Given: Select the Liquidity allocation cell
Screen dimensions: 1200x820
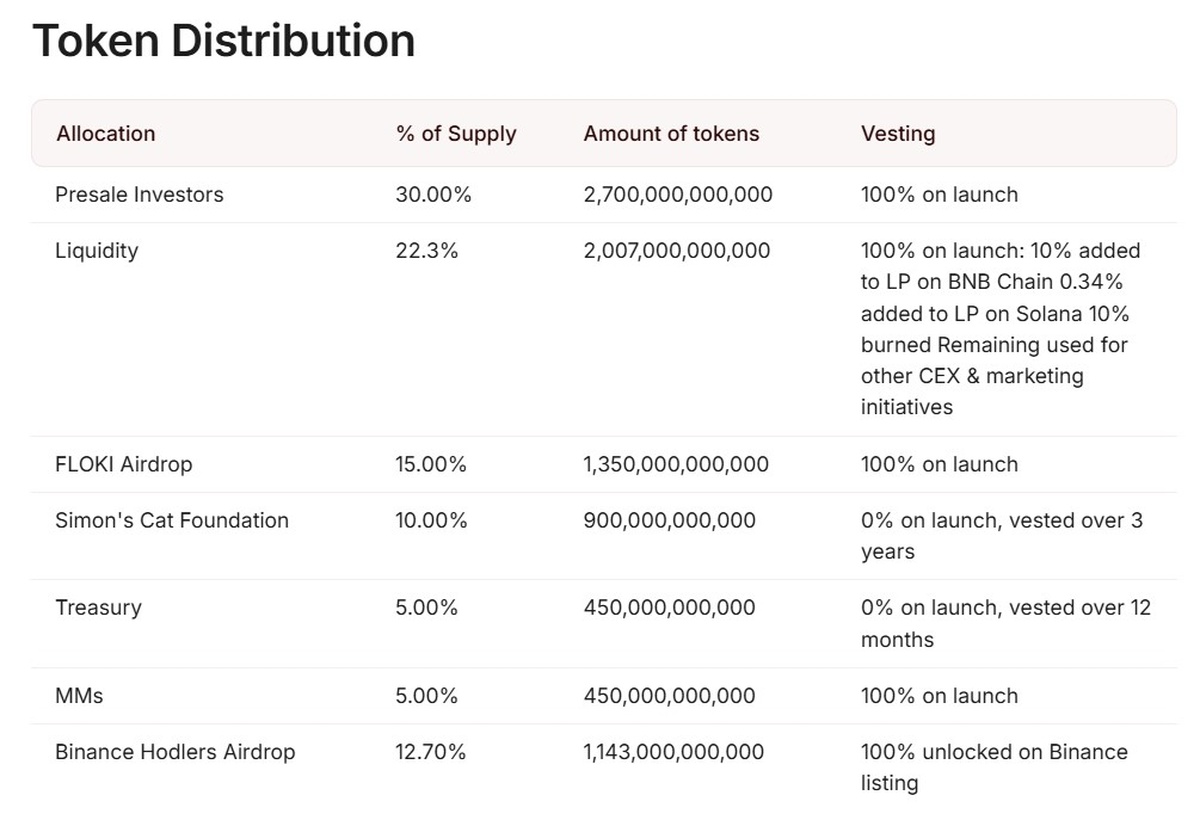Looking at the screenshot, I should (96, 251).
